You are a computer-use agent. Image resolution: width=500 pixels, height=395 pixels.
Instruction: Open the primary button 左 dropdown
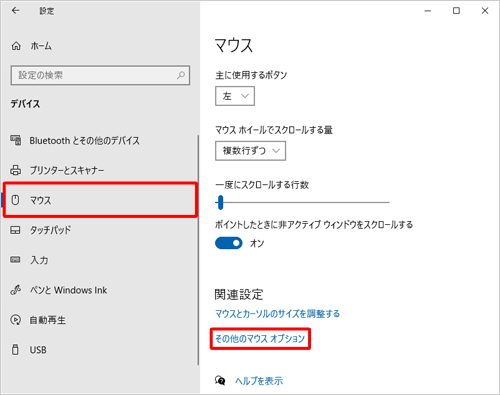click(235, 96)
